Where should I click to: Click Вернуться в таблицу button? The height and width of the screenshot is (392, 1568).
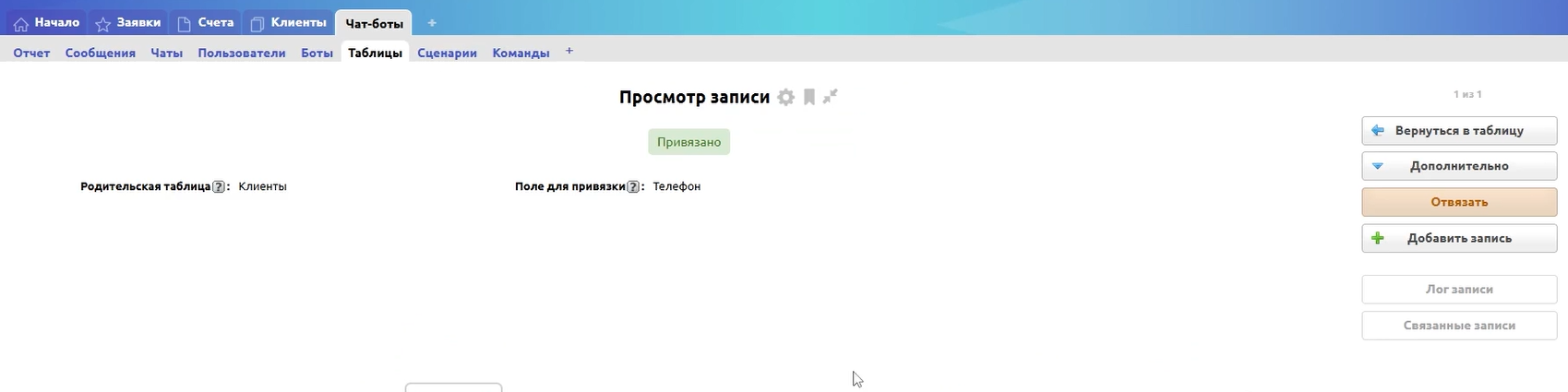point(1459,130)
